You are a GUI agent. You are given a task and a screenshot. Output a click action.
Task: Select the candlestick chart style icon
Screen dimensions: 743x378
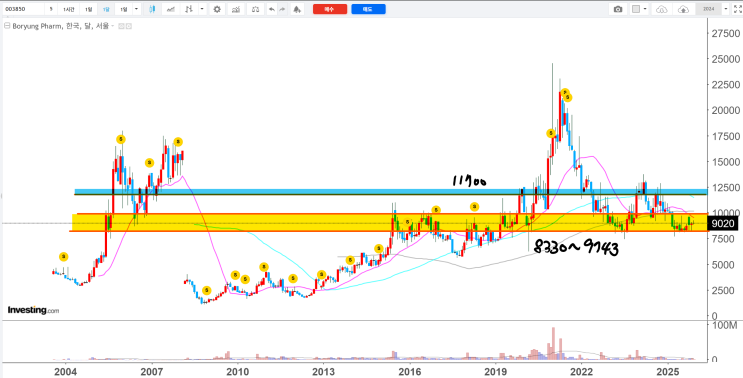[152, 9]
